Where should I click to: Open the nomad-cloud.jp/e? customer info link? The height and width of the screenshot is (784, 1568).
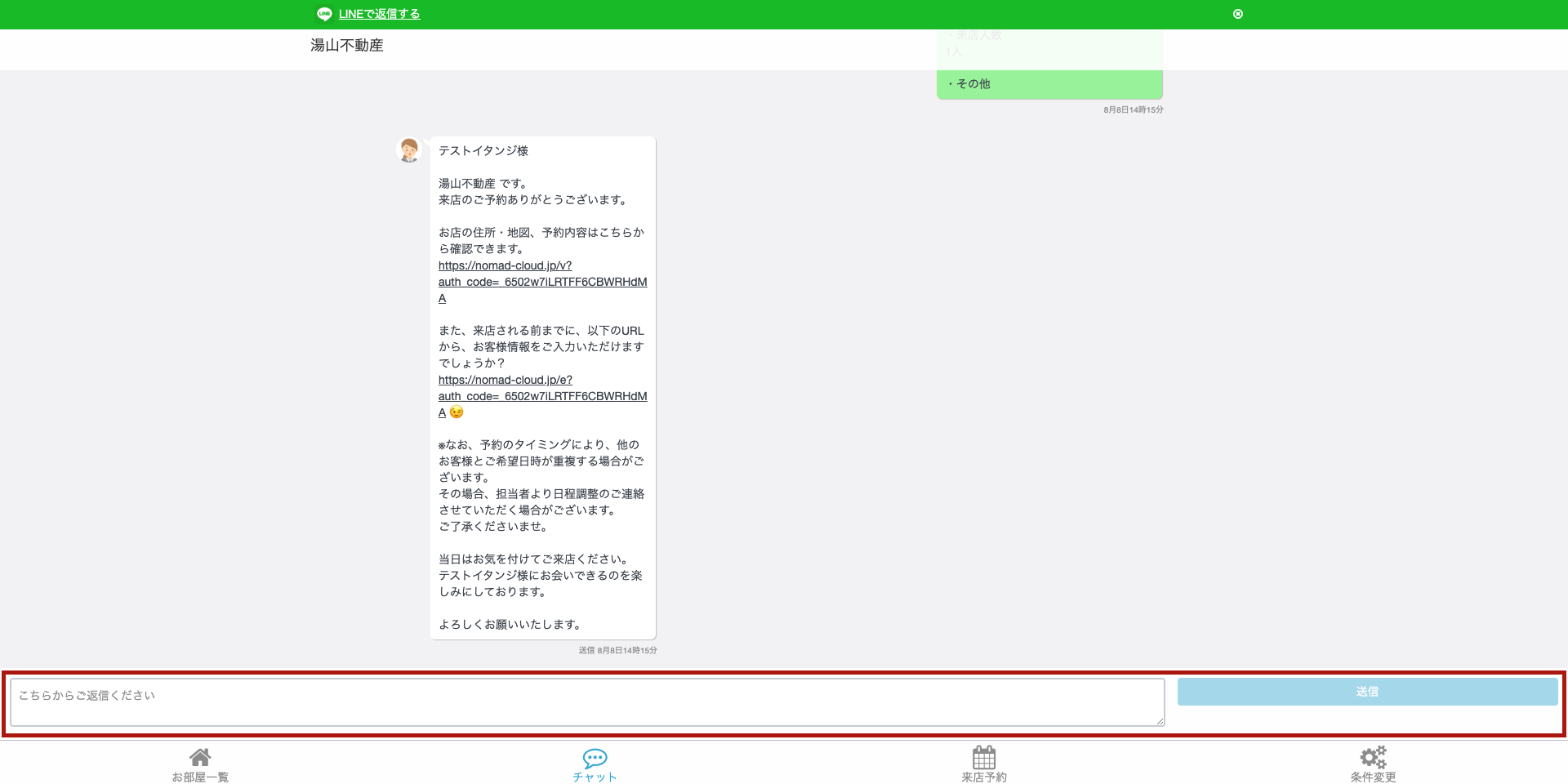pos(542,396)
